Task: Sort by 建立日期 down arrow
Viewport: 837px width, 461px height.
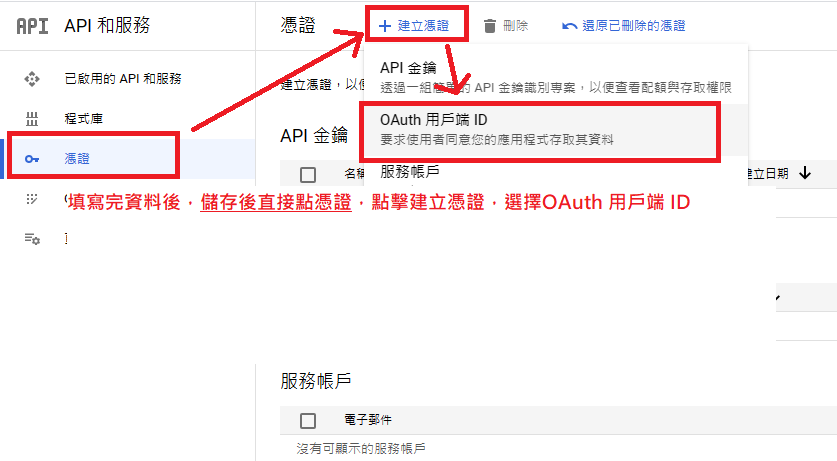Action: (805, 173)
